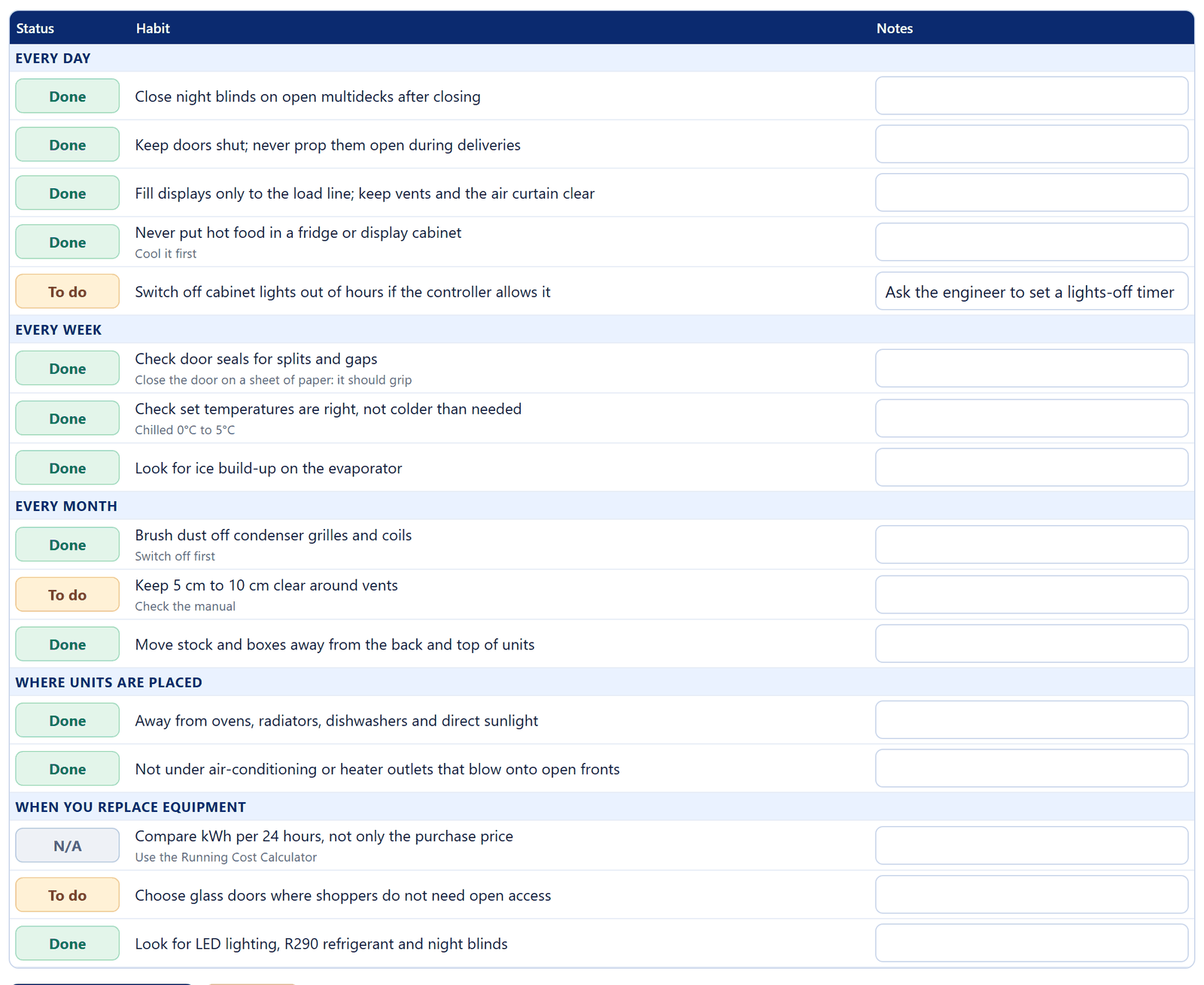Image resolution: width=1204 pixels, height=985 pixels.
Task: Toggle status for Brush dust off condenser grilles
Action: [67, 545]
